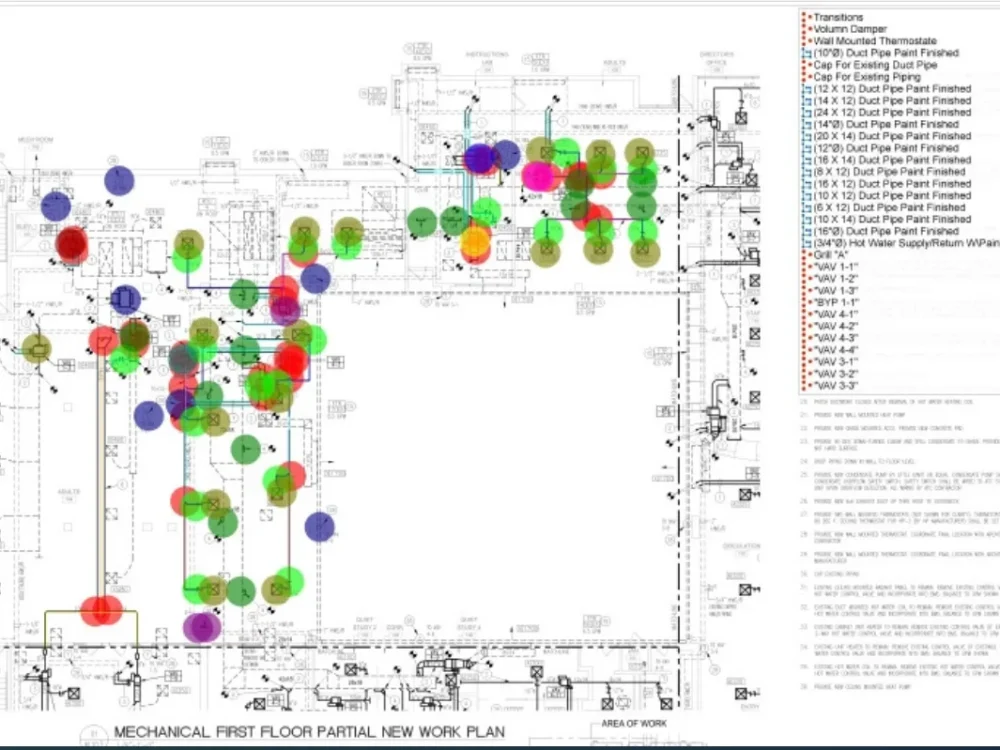1000x750 pixels.
Task: Click the AREA OF WORK box
Action: [x=633, y=722]
